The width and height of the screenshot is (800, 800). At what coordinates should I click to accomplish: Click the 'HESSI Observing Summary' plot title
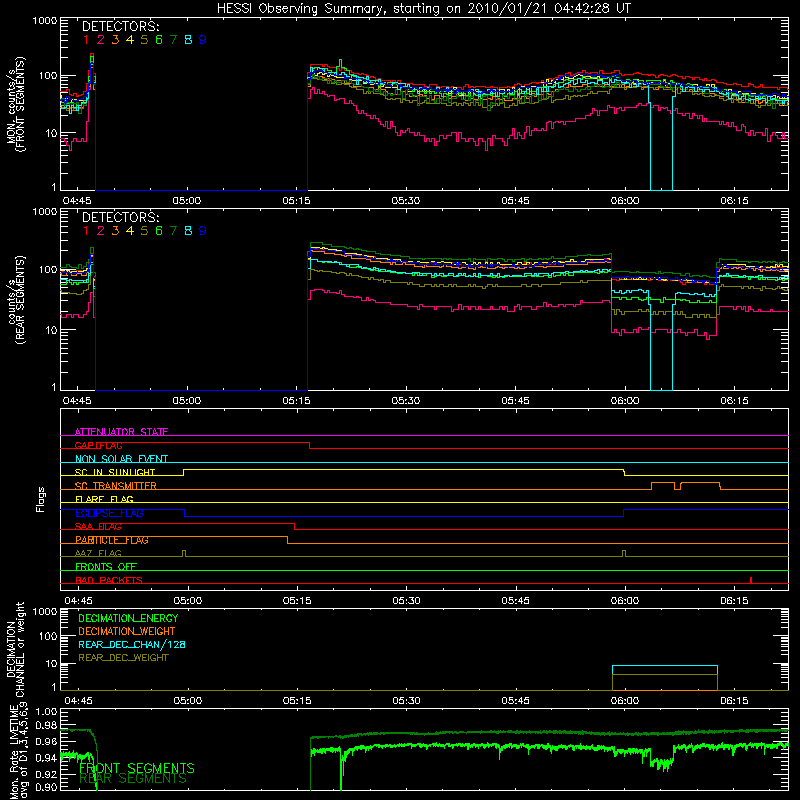(423, 8)
